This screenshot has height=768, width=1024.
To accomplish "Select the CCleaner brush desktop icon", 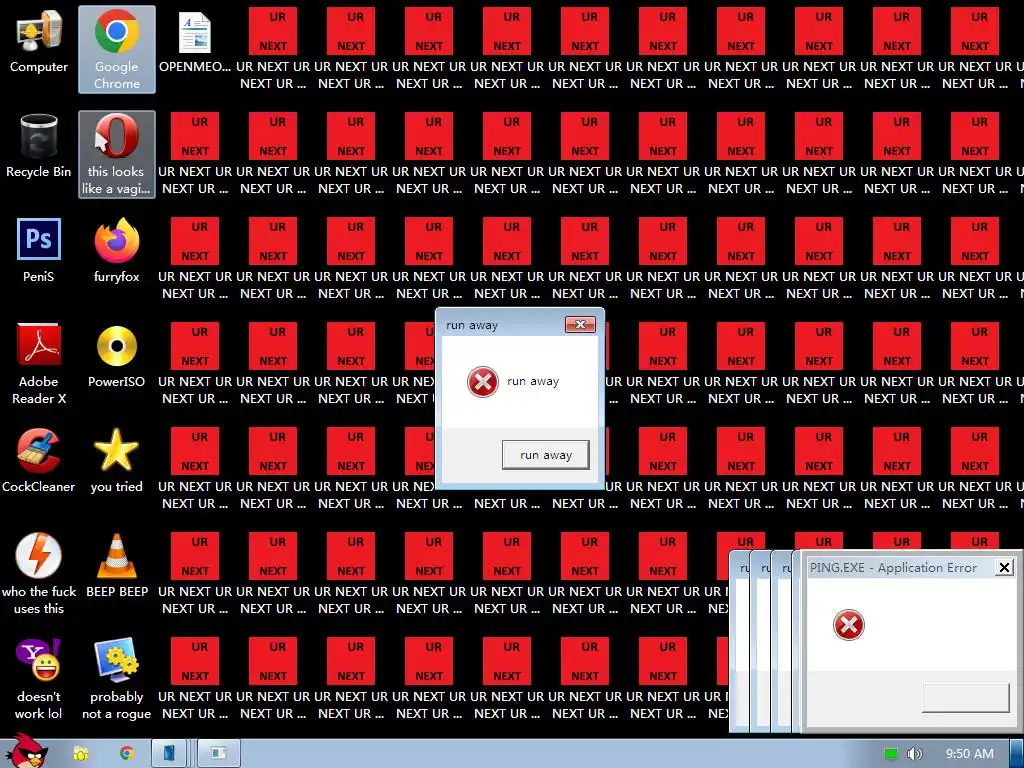I will tap(39, 461).
